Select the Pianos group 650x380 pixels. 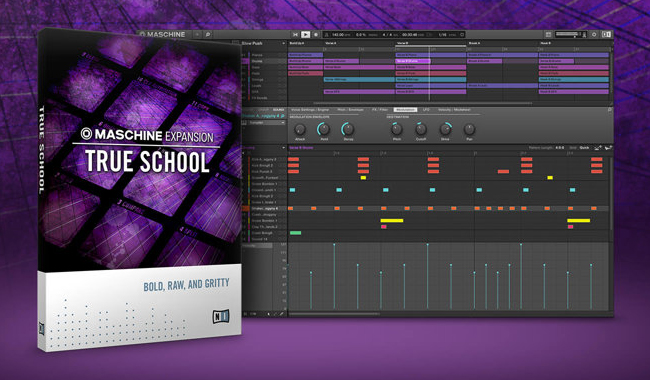pyautogui.click(x=264, y=55)
